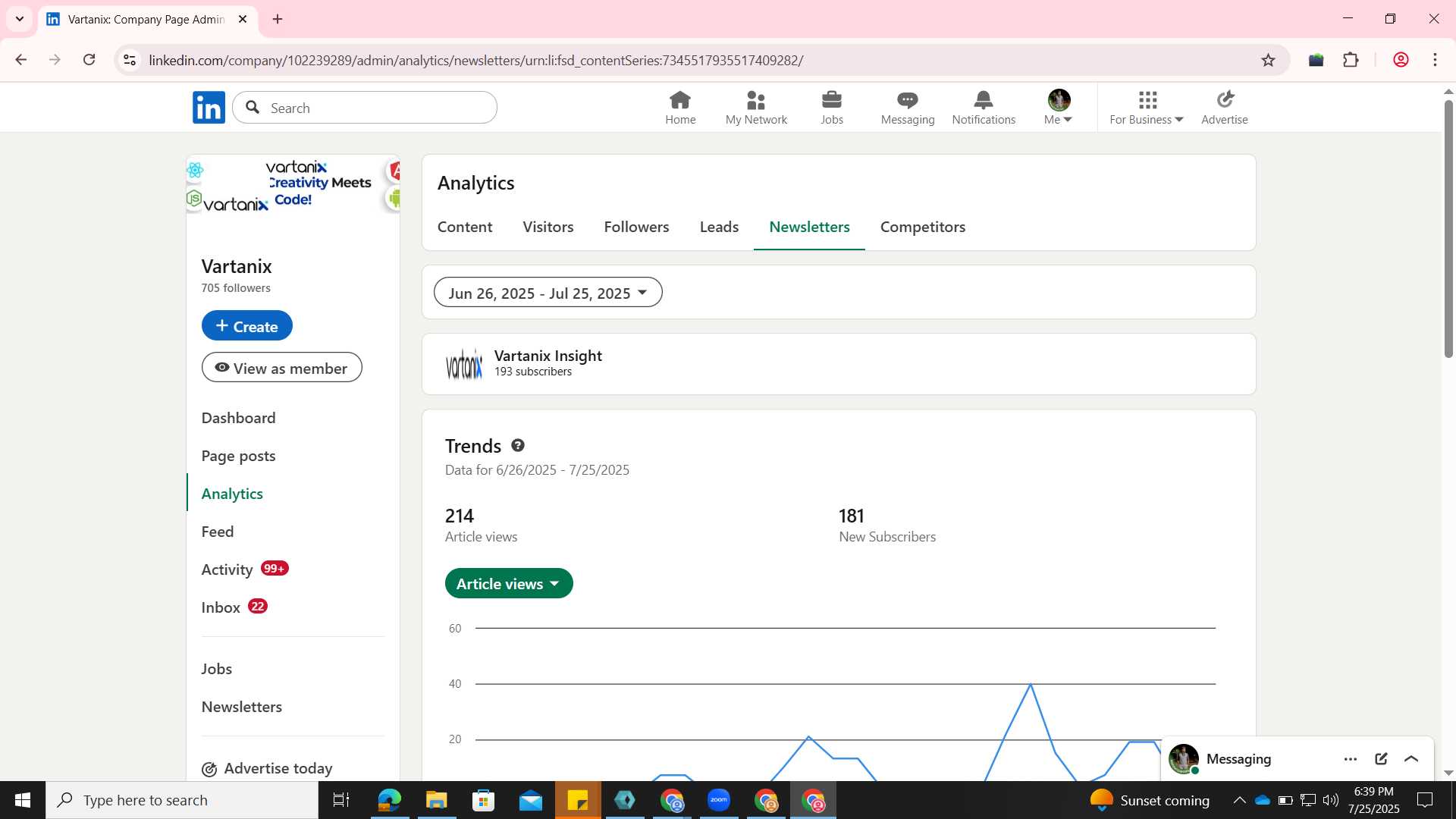Click the LinkedIn search field
This screenshot has width=1456, height=819.
coord(365,108)
